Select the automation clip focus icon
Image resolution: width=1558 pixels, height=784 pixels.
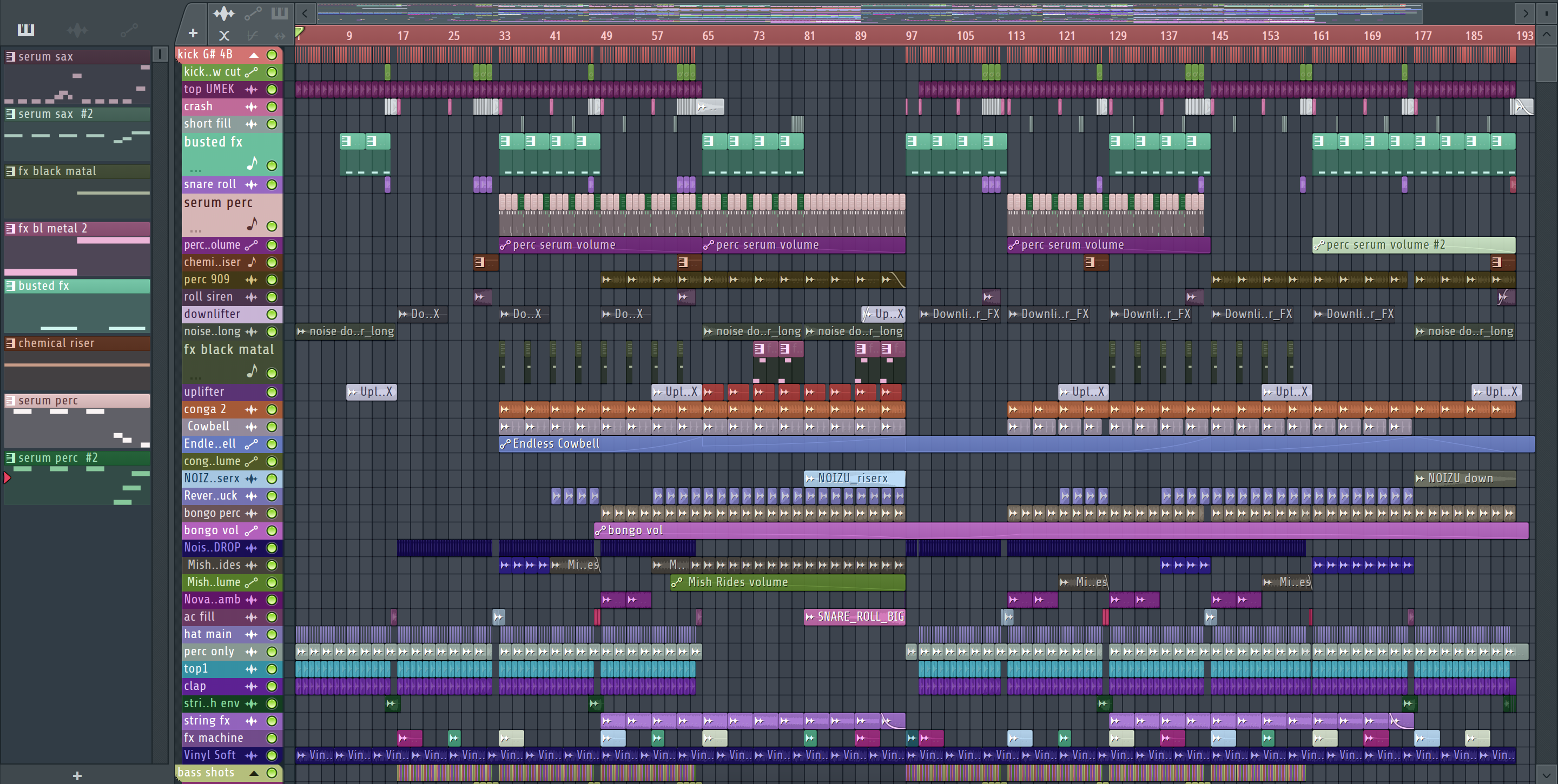point(253,12)
